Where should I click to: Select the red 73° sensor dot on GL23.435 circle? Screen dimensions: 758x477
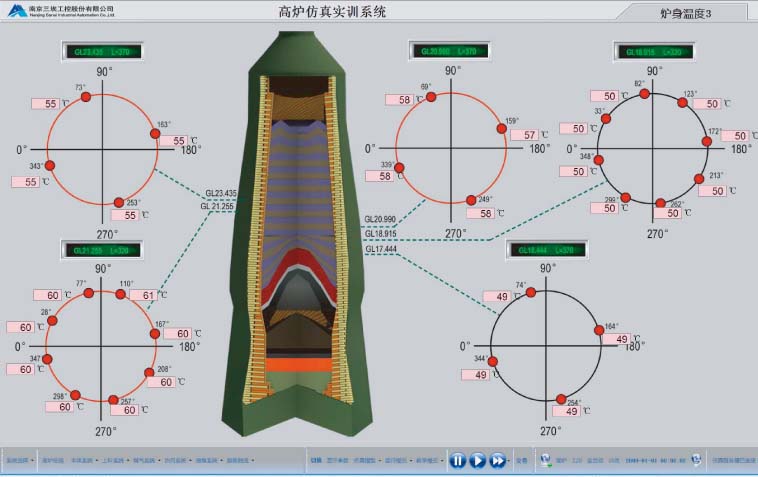(86, 96)
